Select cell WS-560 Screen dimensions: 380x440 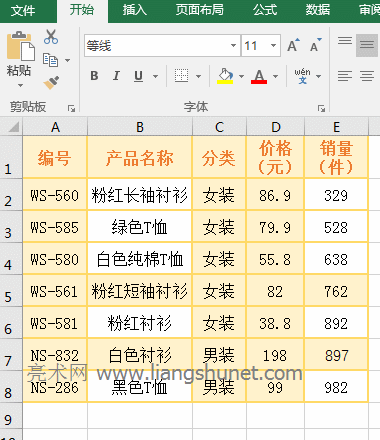pos(55,195)
